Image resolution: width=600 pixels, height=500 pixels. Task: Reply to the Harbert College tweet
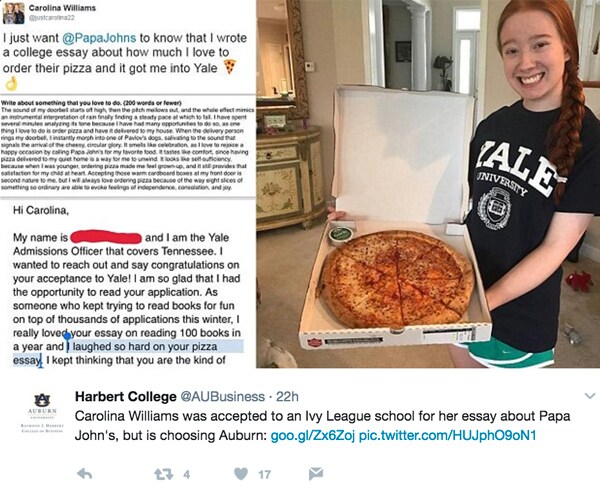tap(85, 471)
